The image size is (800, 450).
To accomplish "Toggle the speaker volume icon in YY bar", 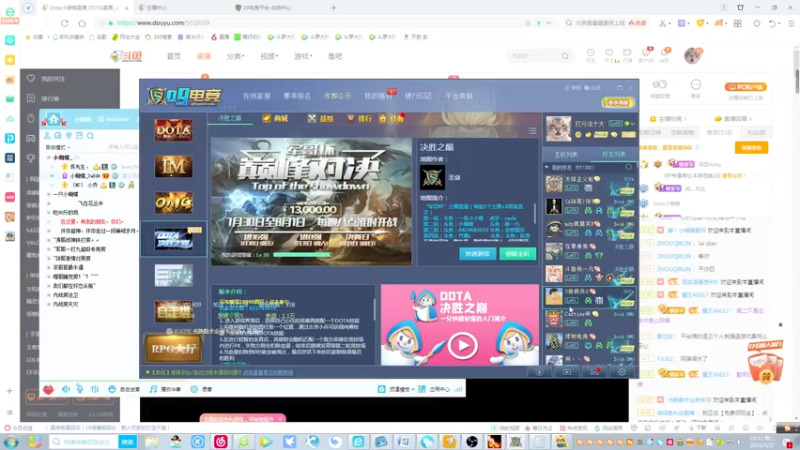I will tap(66, 389).
